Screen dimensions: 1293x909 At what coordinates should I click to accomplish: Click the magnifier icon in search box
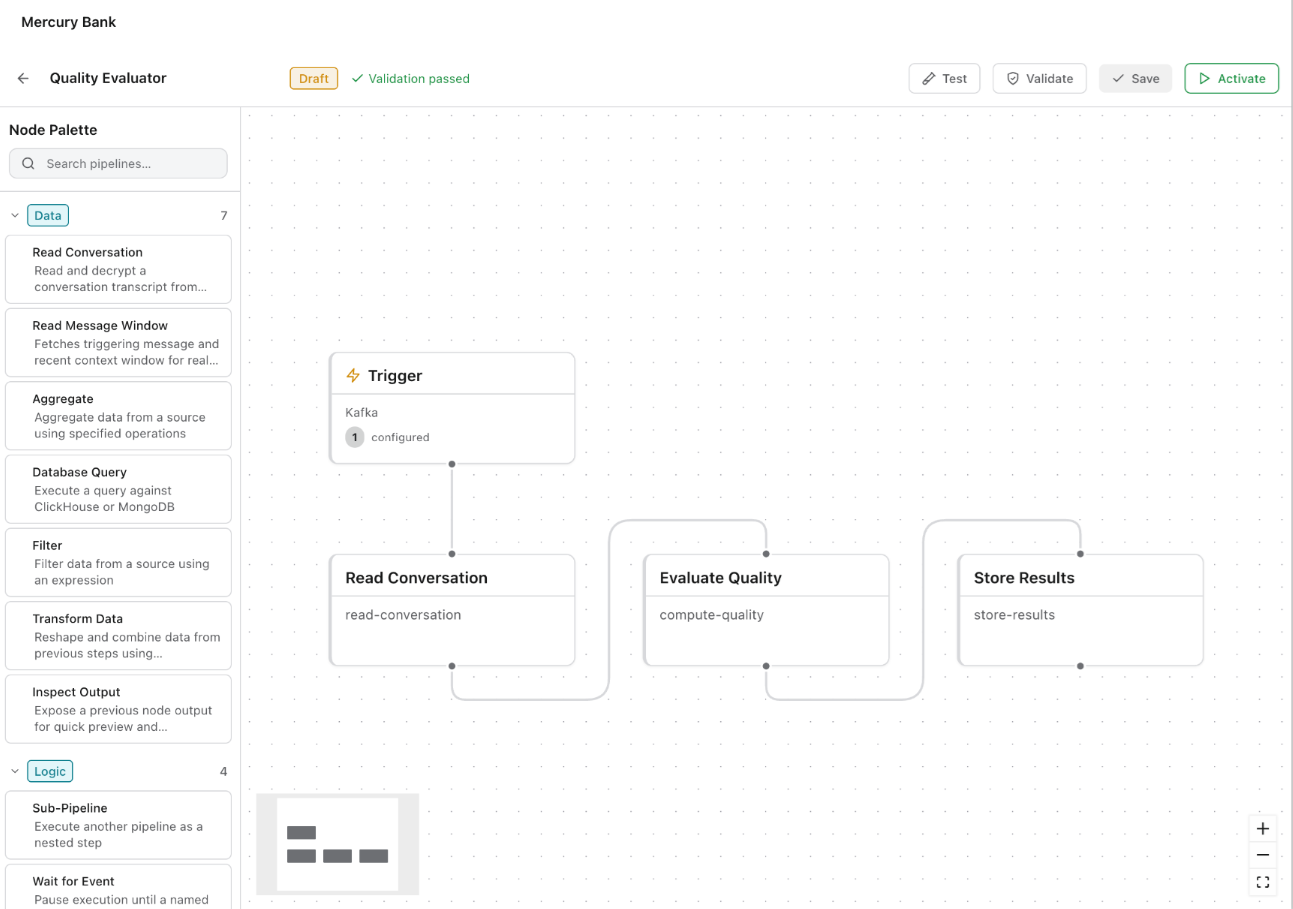pos(28,163)
